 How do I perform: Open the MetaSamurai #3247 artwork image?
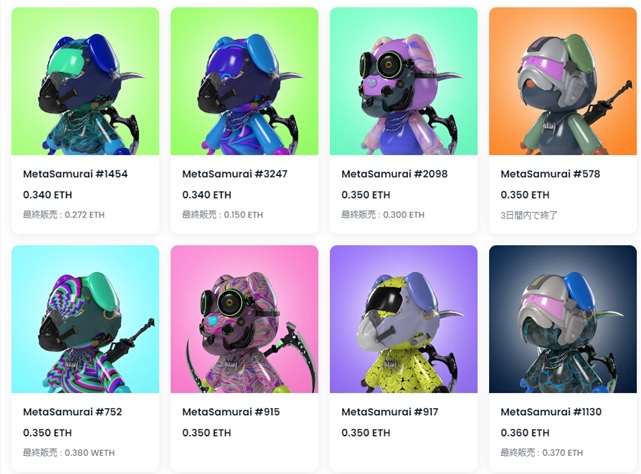244,81
